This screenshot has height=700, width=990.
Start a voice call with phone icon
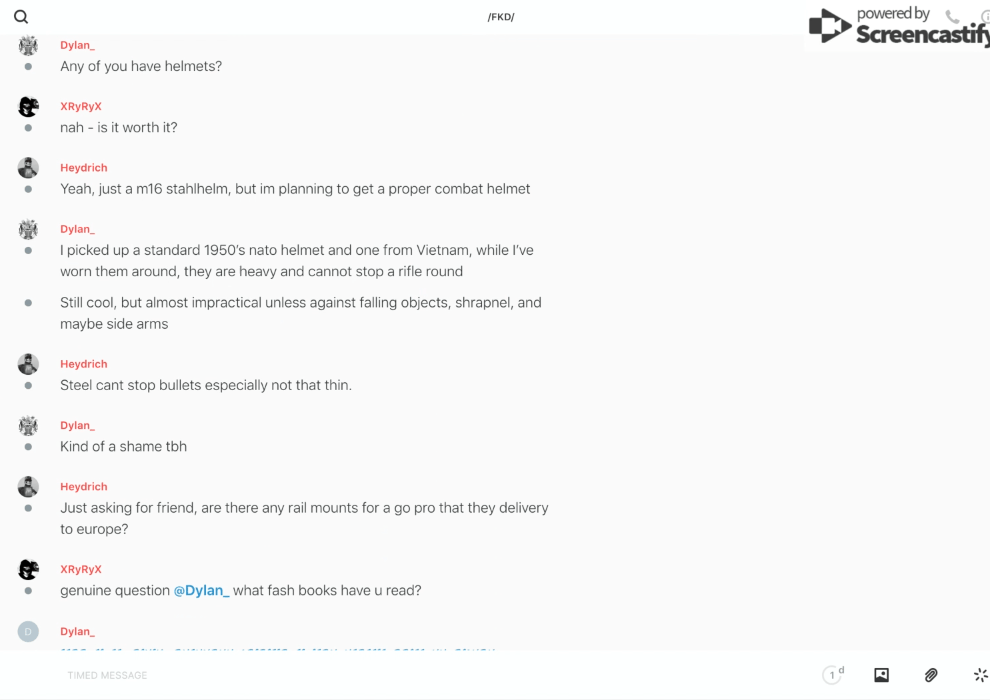click(x=952, y=17)
